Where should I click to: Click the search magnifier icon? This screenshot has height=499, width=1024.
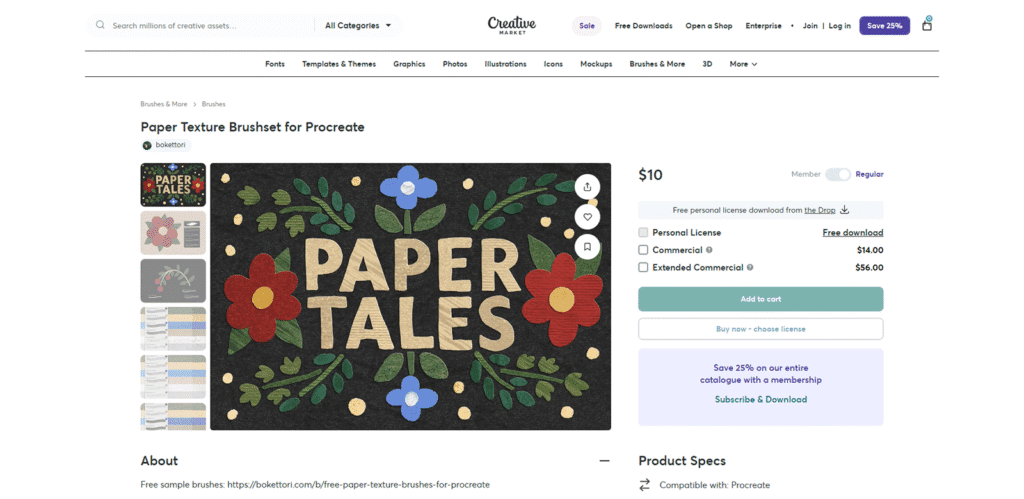[x=100, y=25]
